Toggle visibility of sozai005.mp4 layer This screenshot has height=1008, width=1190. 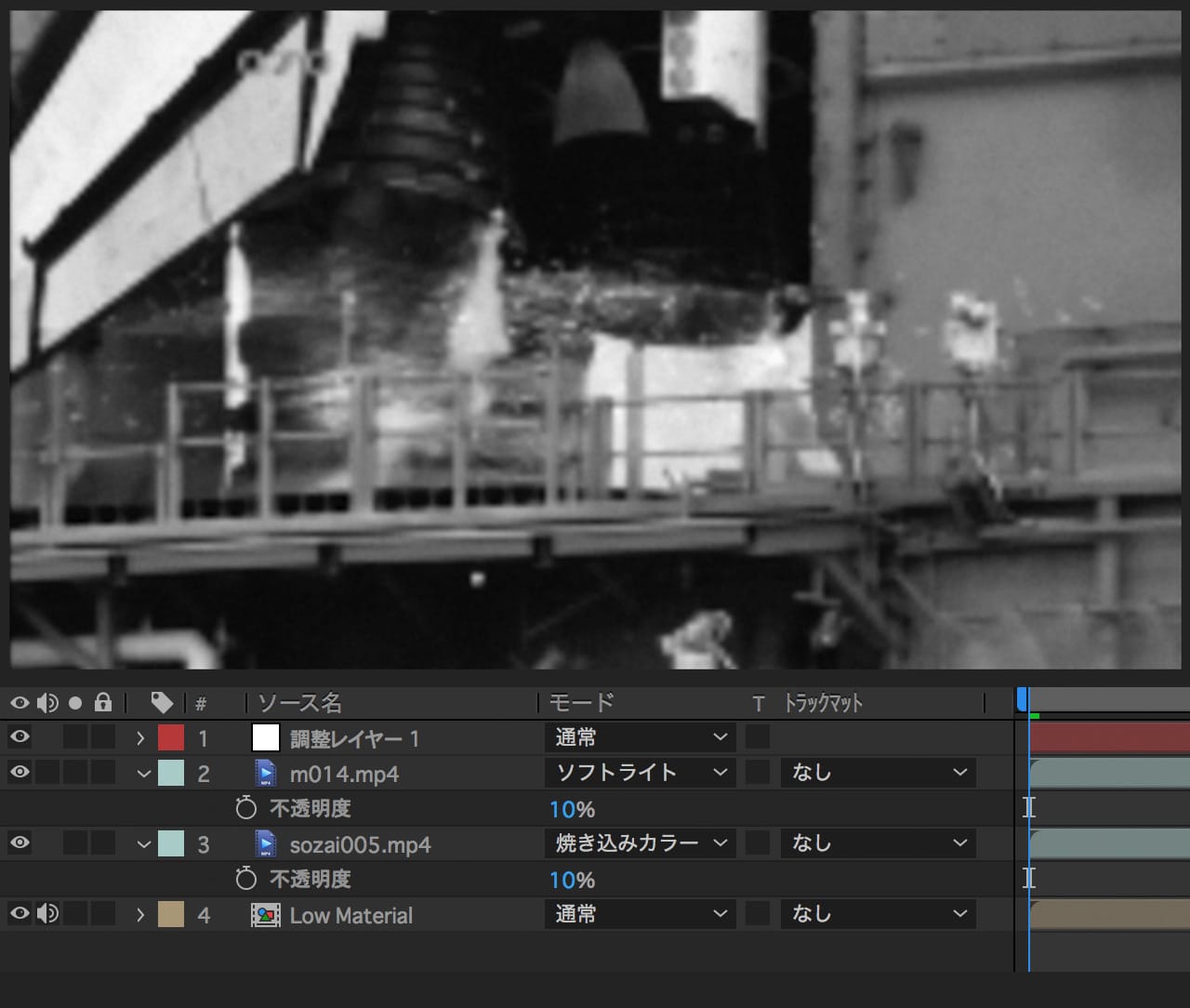20,843
